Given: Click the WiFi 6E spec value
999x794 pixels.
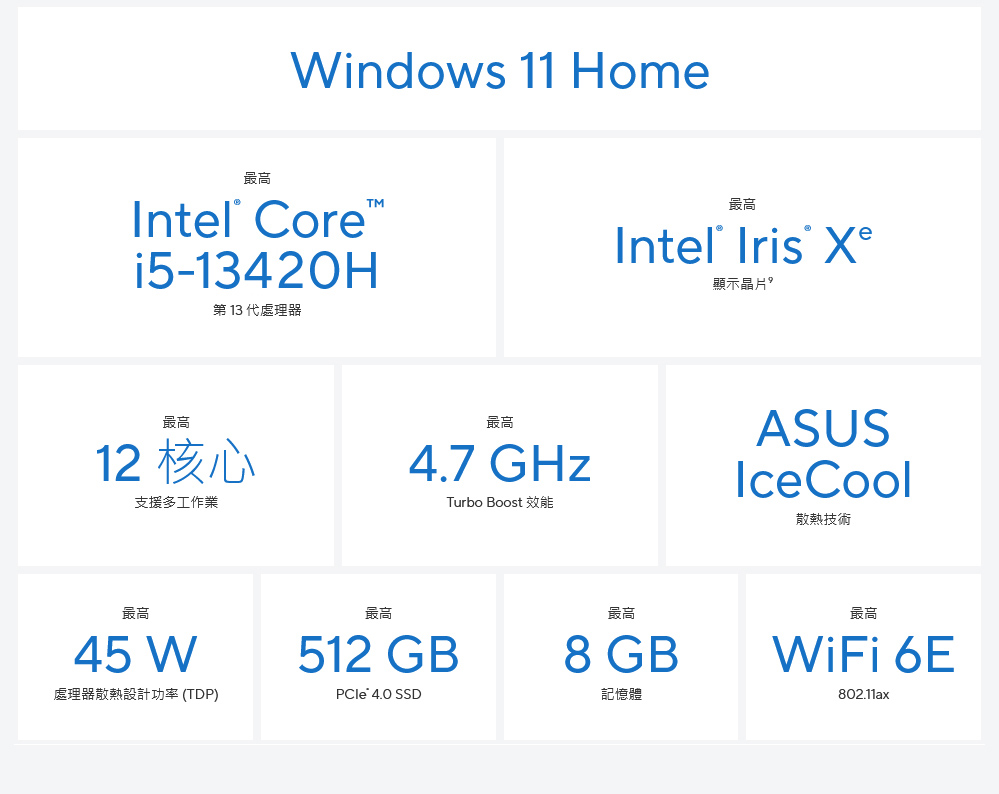Looking at the screenshot, I should click(x=863, y=654).
